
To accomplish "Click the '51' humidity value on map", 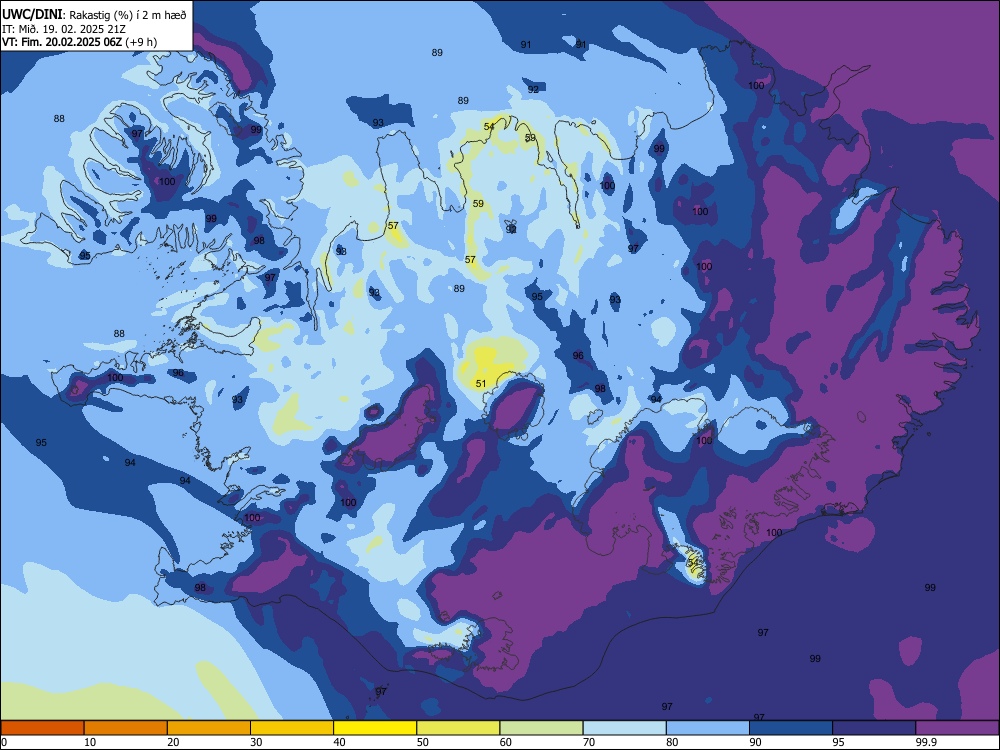I will pyautogui.click(x=481, y=384).
